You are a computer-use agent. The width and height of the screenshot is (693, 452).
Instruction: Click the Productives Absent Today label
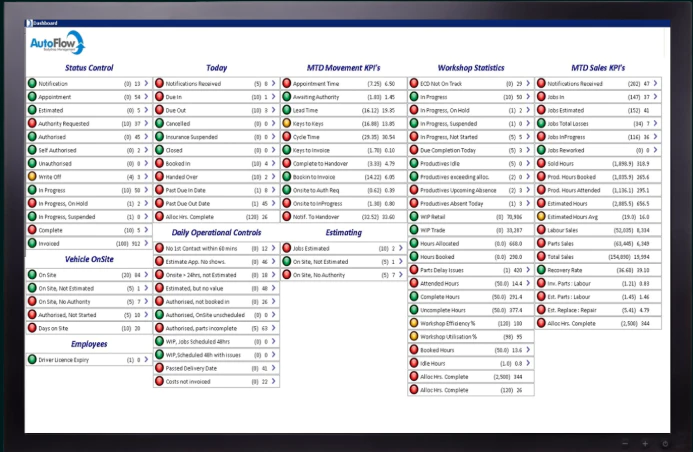(x=452, y=204)
